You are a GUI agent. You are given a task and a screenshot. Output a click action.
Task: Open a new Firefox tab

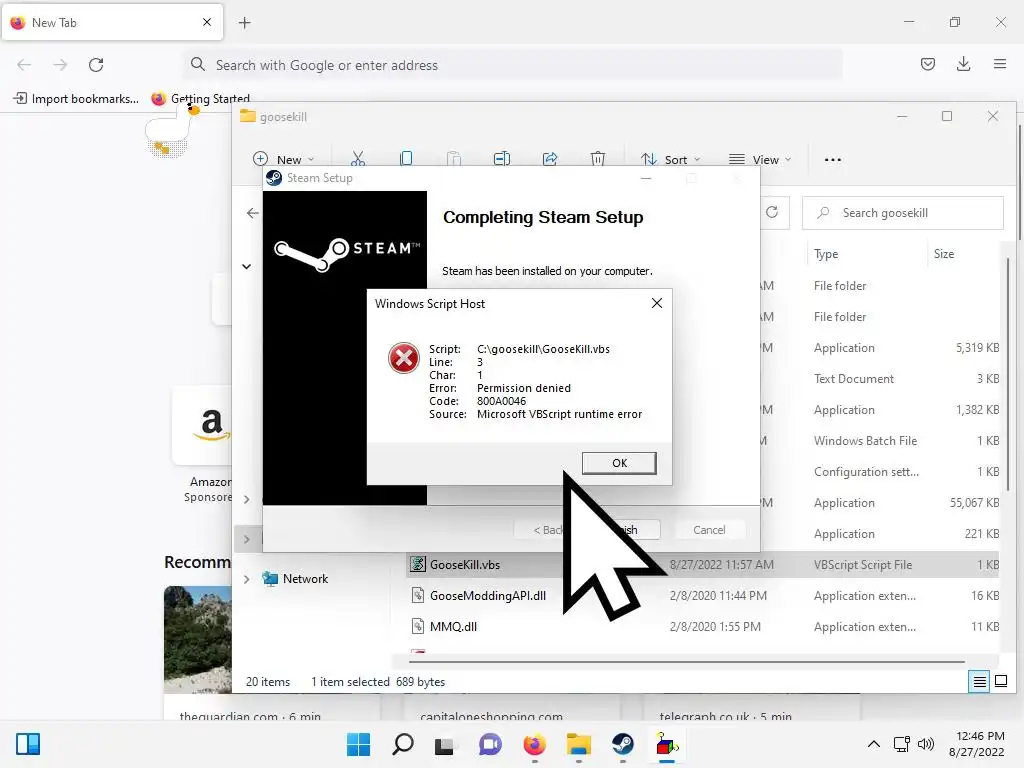tap(244, 23)
